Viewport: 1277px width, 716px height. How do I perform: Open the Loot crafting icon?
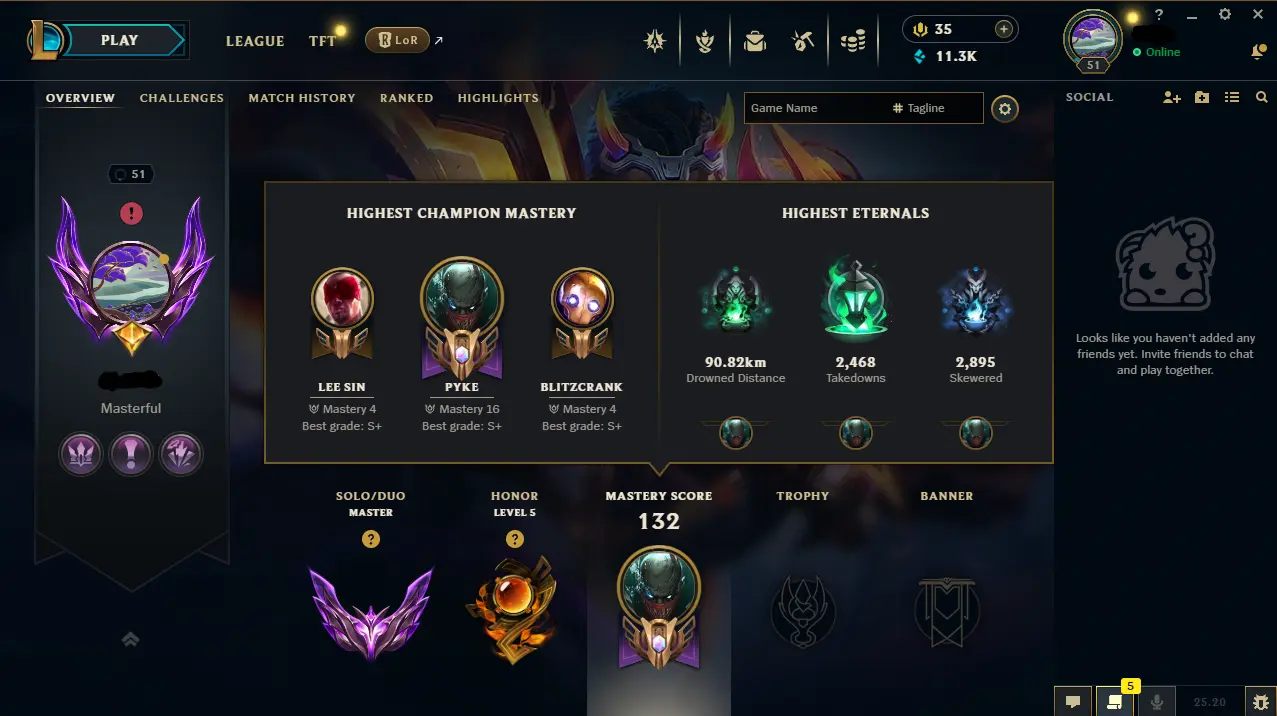click(803, 41)
